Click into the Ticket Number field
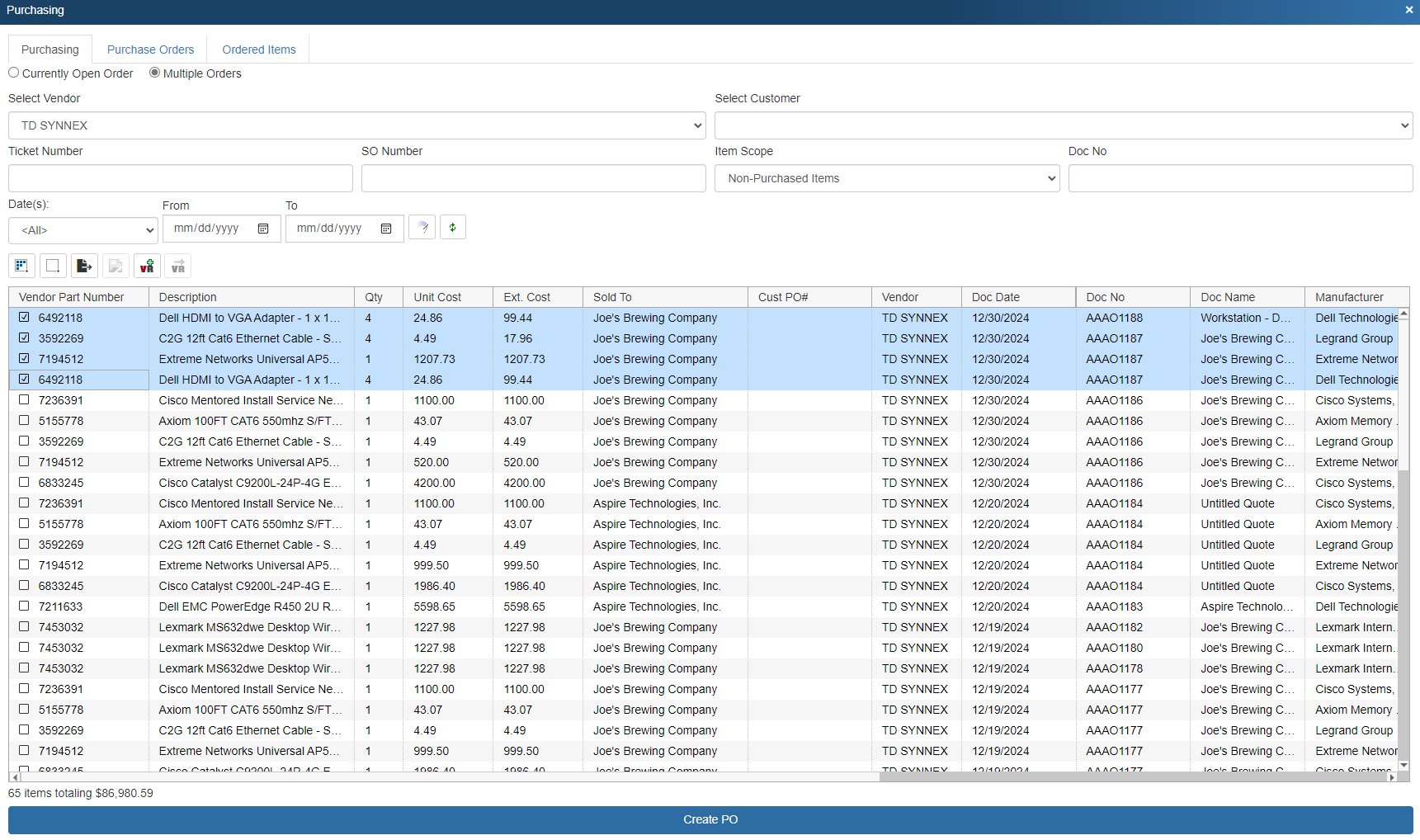Viewport: 1420px width, 840px height. click(180, 178)
